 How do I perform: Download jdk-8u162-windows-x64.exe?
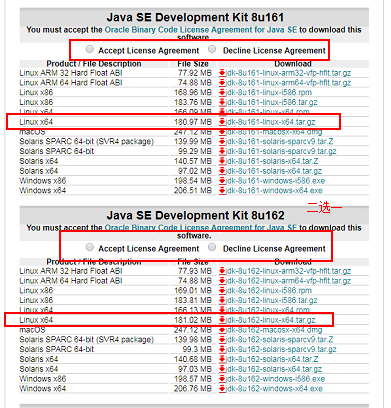click(274, 389)
